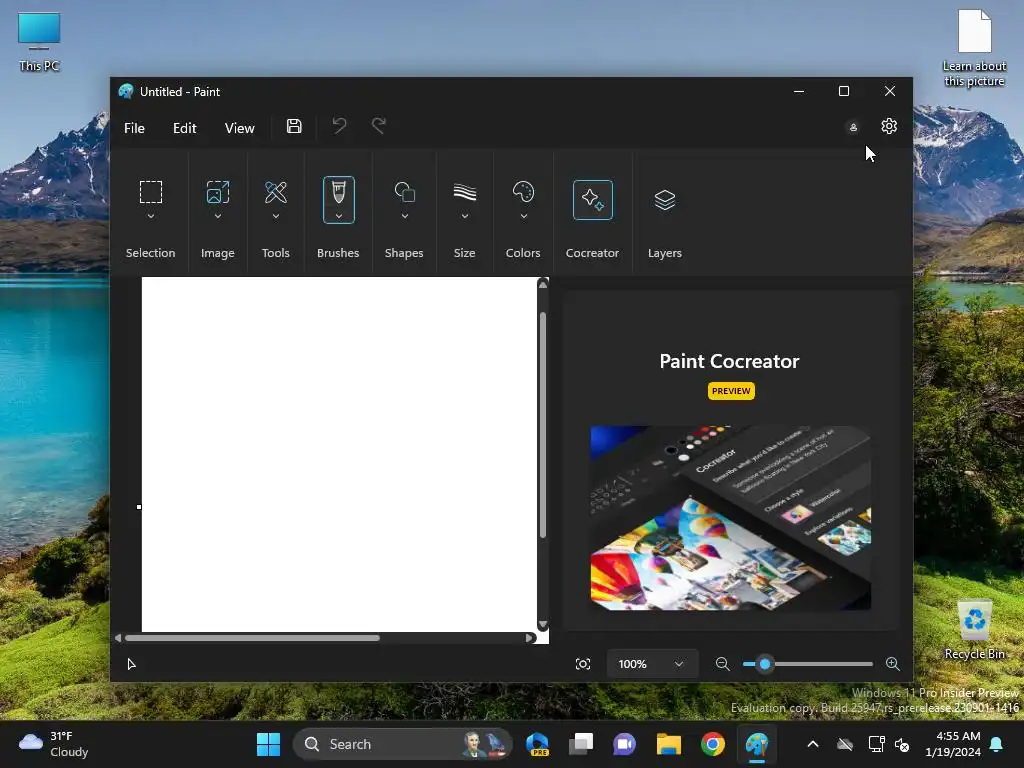This screenshot has height=768, width=1024.
Task: Click the Image resize icon
Action: point(217,192)
